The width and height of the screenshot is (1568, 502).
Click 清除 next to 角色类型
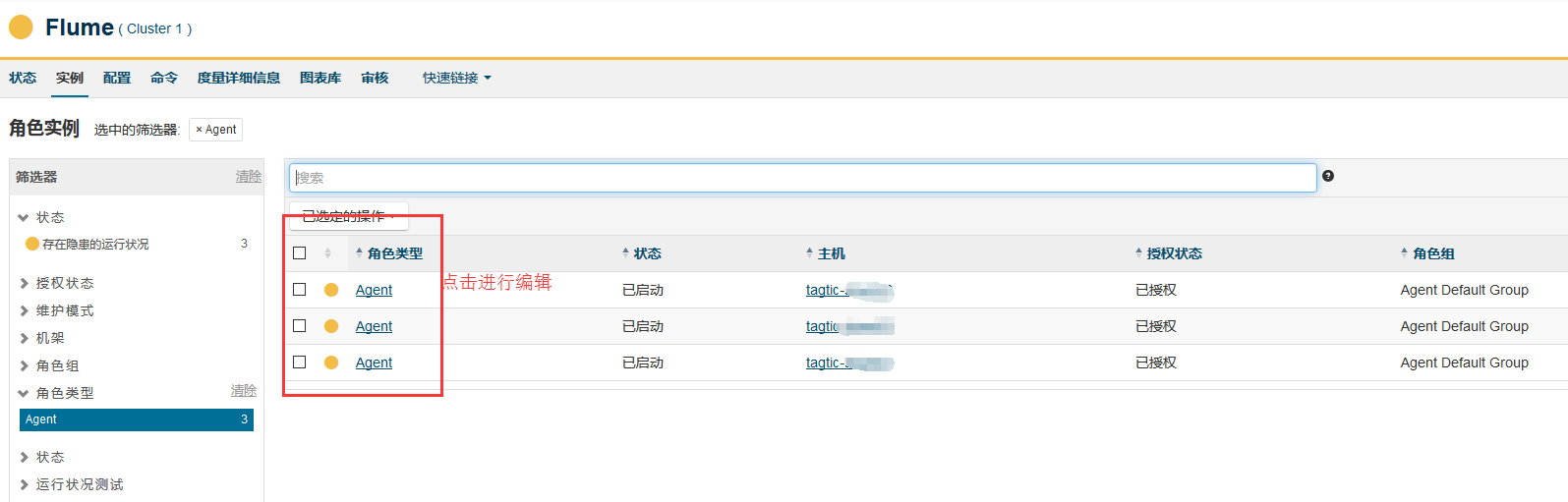click(244, 391)
